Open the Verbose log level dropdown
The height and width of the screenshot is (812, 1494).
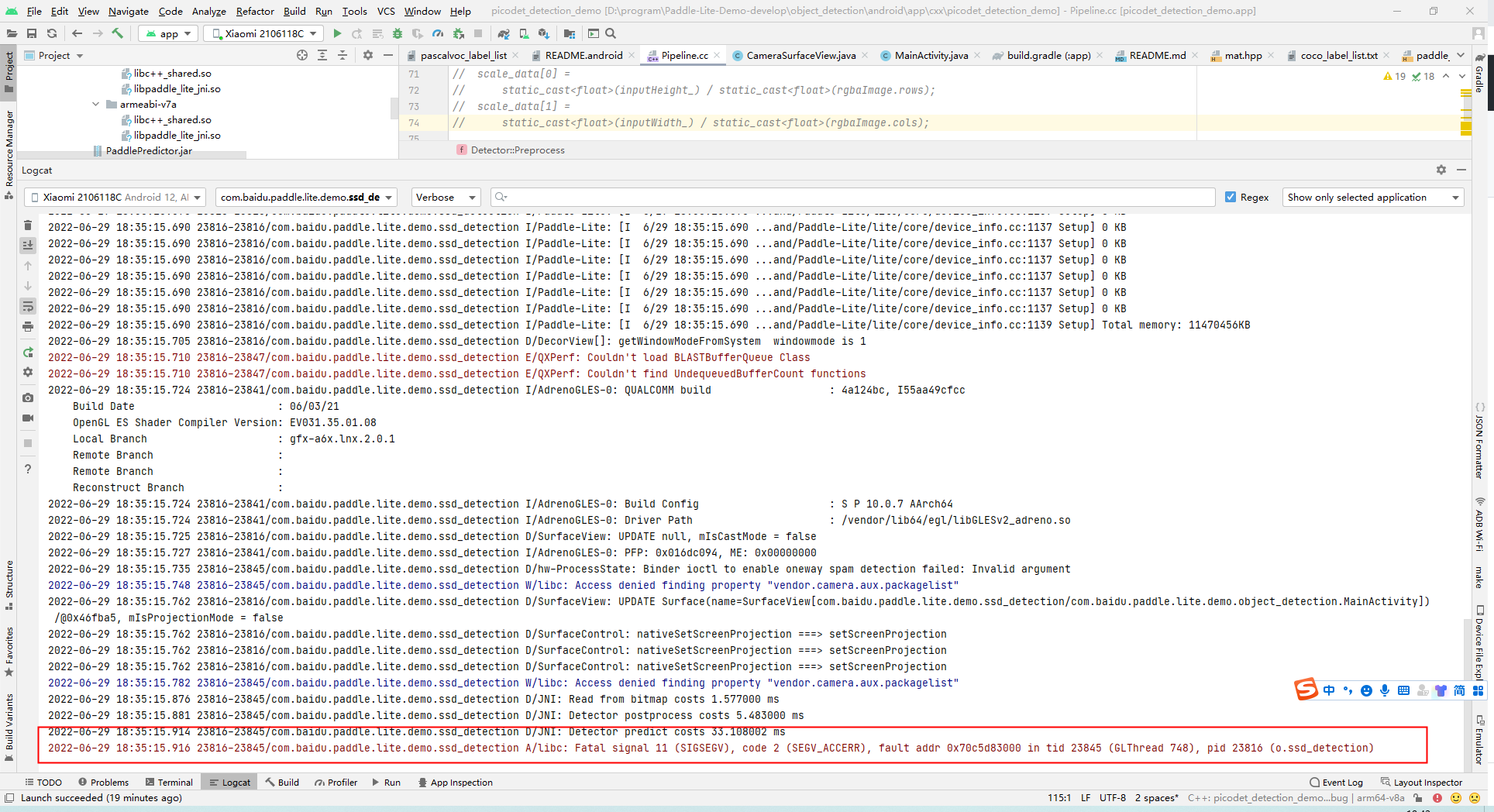coord(446,197)
